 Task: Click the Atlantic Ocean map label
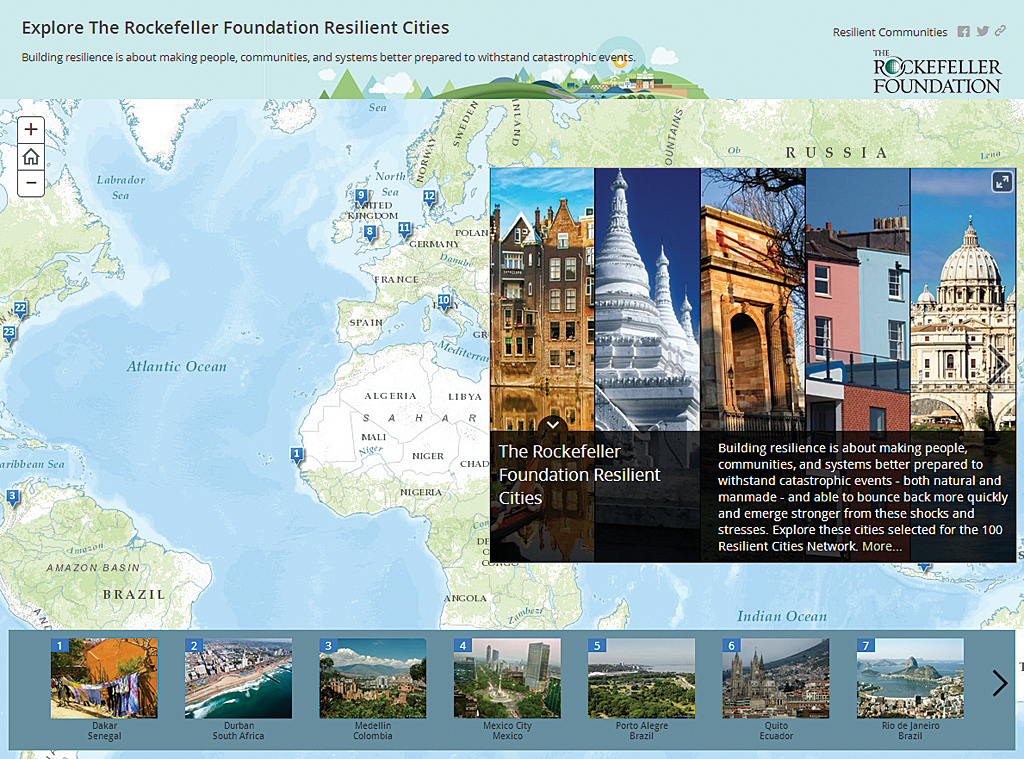click(x=177, y=366)
